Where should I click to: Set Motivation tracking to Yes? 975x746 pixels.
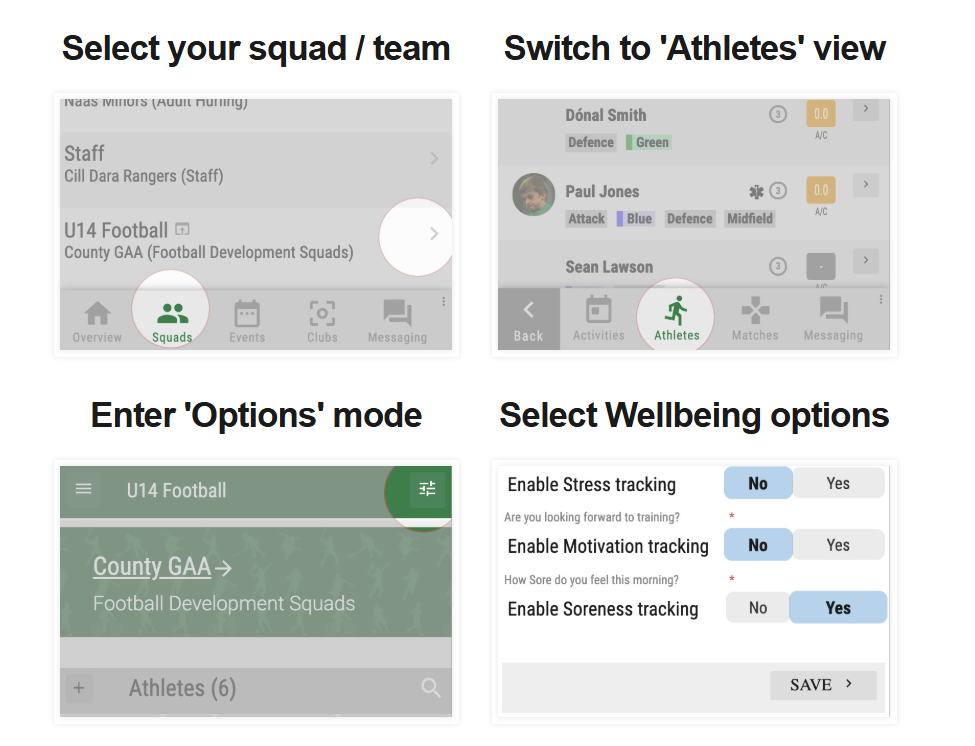pos(838,545)
